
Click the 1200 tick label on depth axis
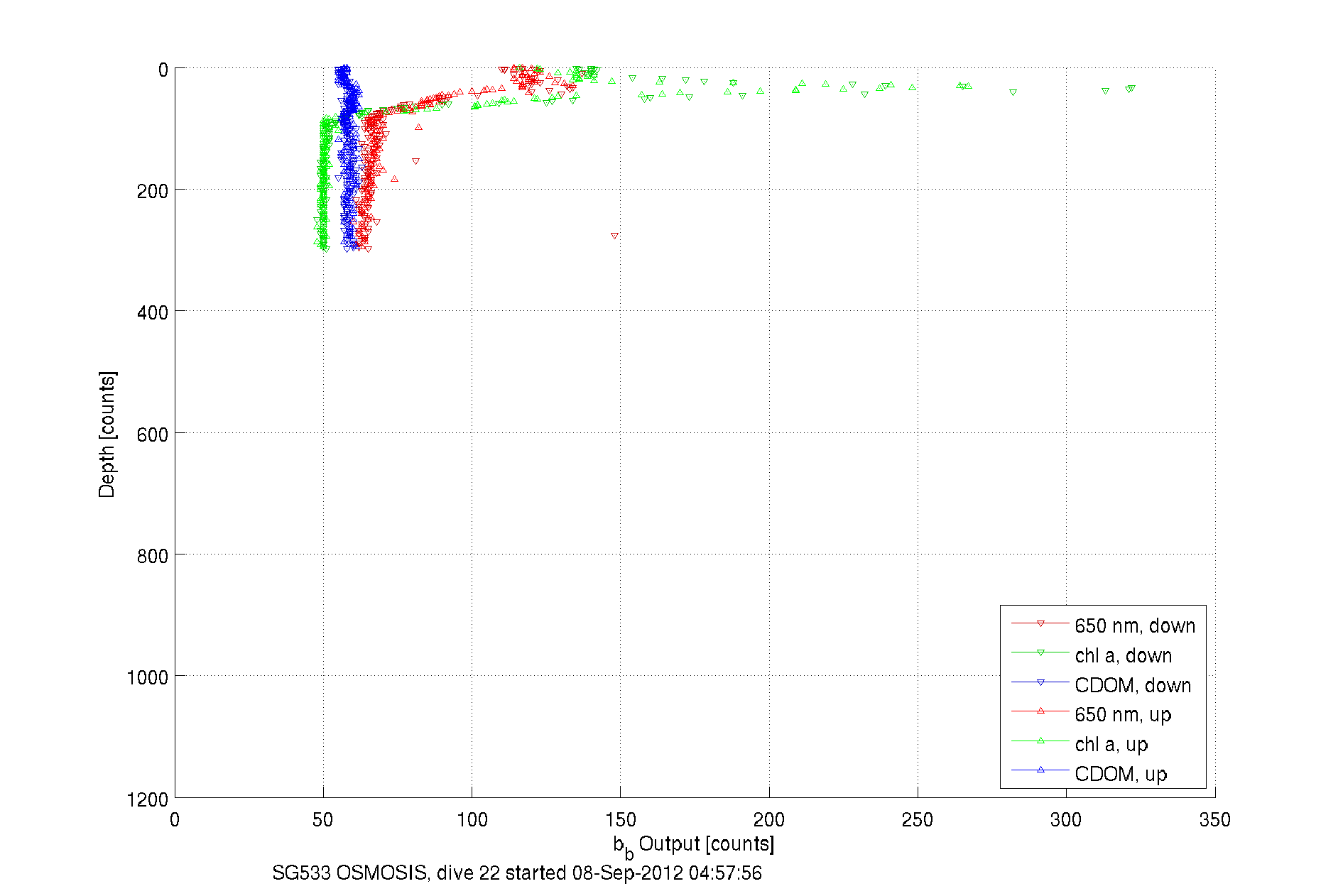click(x=148, y=799)
